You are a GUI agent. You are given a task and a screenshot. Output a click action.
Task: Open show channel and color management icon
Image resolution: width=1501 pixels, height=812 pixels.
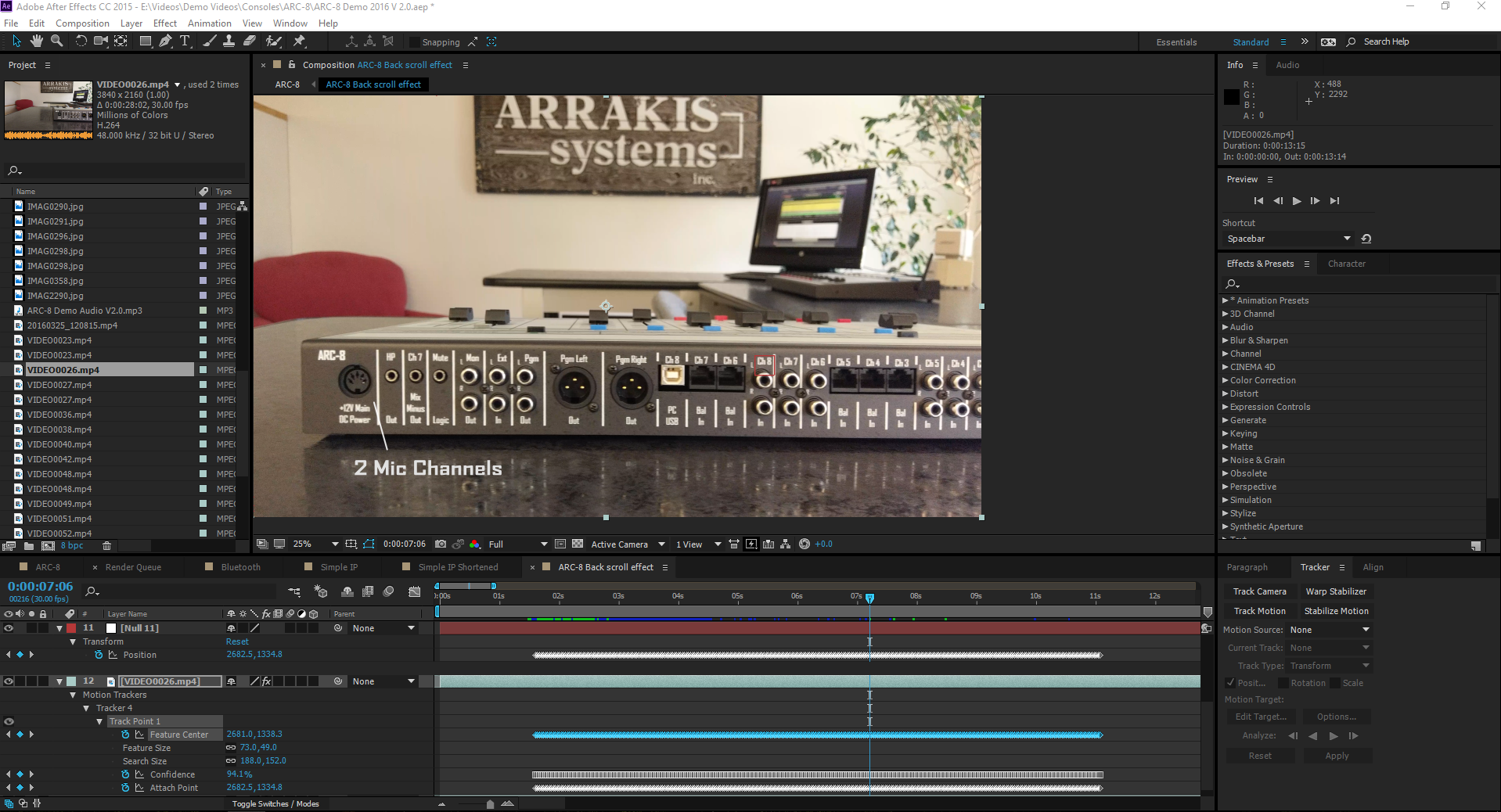pos(474,544)
